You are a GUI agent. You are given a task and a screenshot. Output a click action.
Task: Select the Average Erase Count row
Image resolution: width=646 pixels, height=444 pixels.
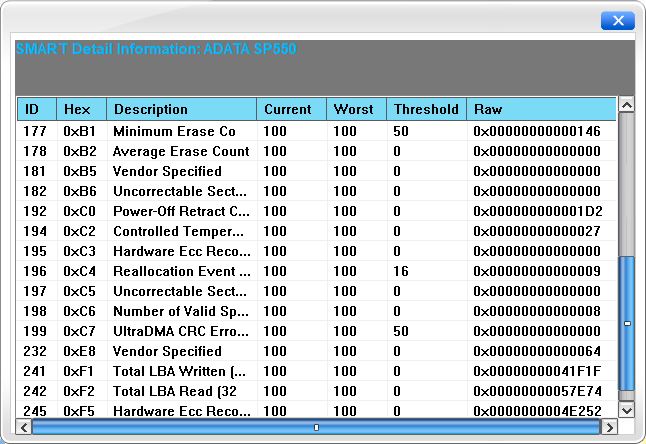tap(316, 151)
